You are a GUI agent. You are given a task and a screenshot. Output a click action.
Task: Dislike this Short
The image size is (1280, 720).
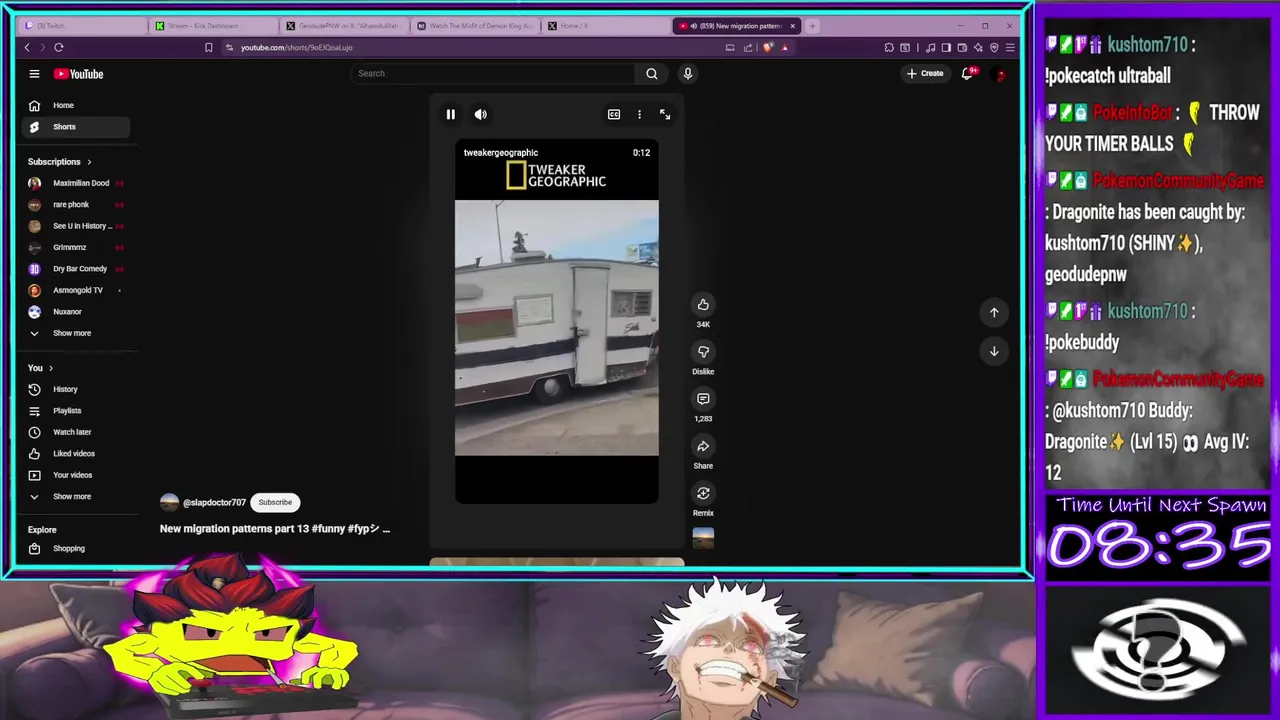[703, 352]
